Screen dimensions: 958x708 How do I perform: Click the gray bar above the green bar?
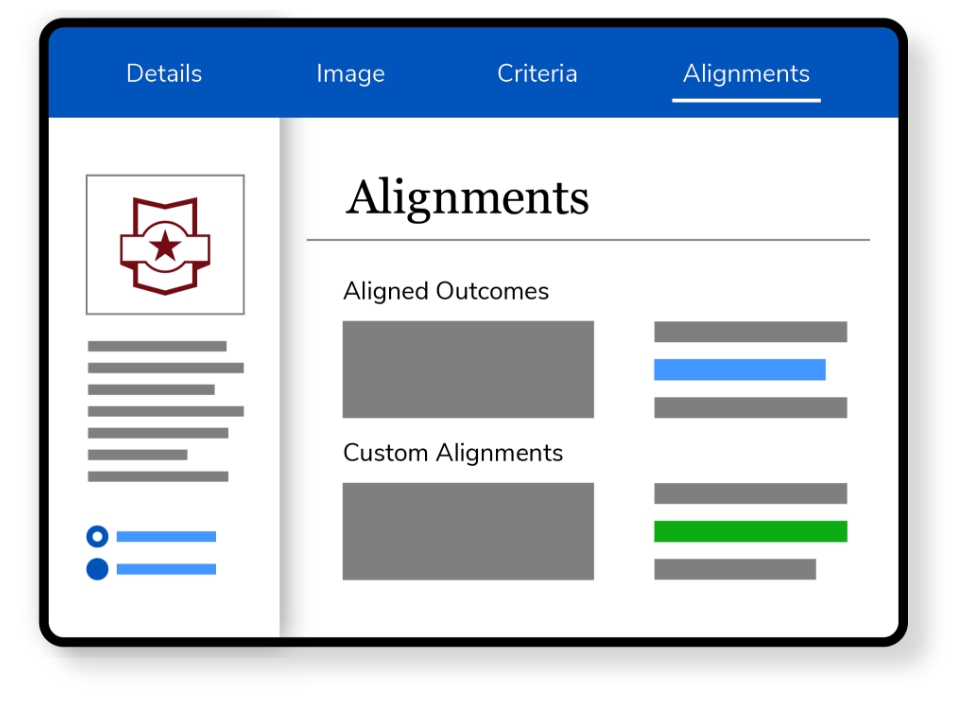750,494
